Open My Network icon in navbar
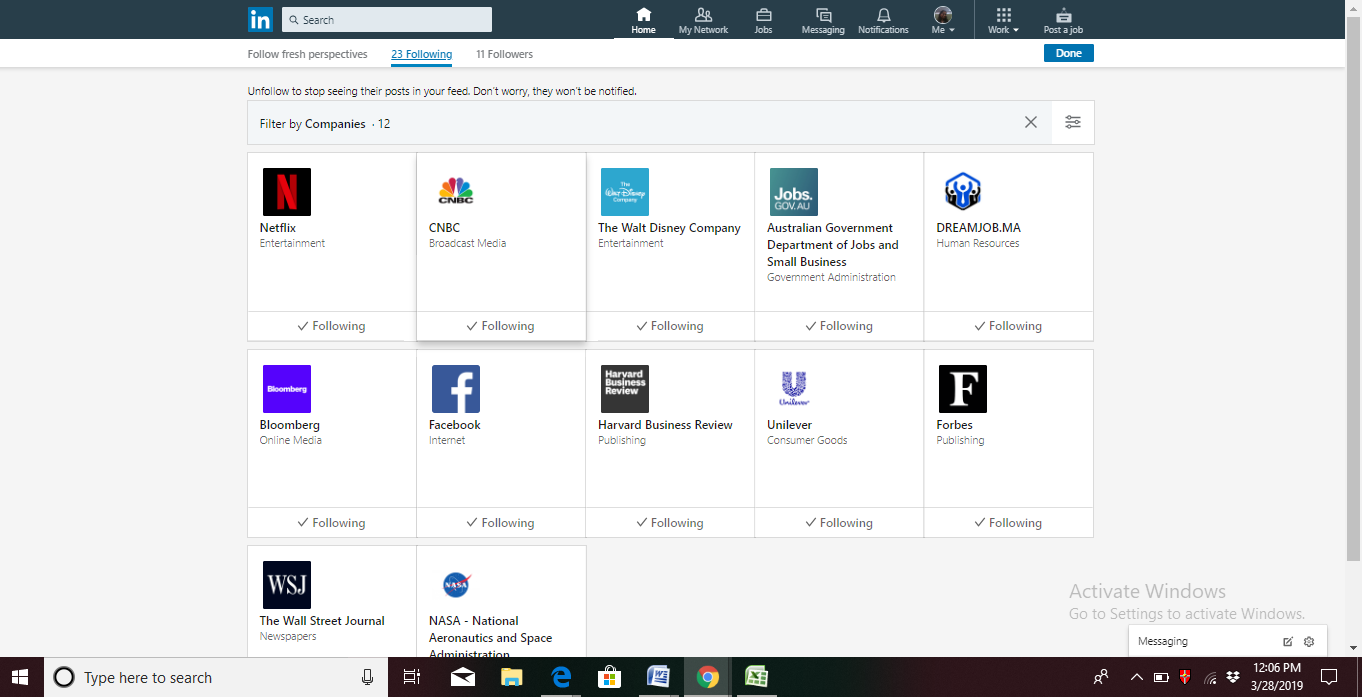Viewport: 1362px width, 697px height. tap(703, 15)
